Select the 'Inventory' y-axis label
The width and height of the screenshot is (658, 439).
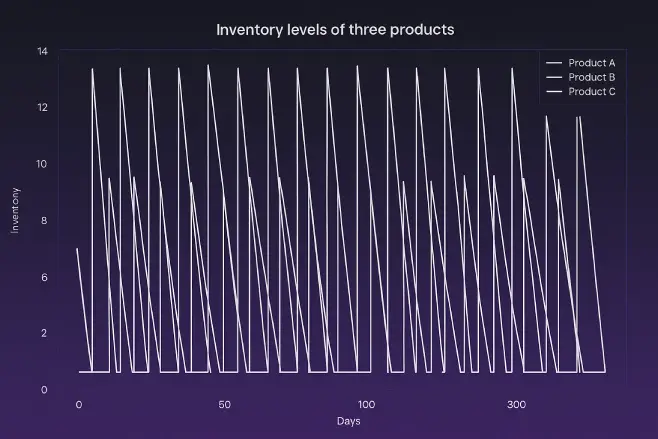pos(15,210)
